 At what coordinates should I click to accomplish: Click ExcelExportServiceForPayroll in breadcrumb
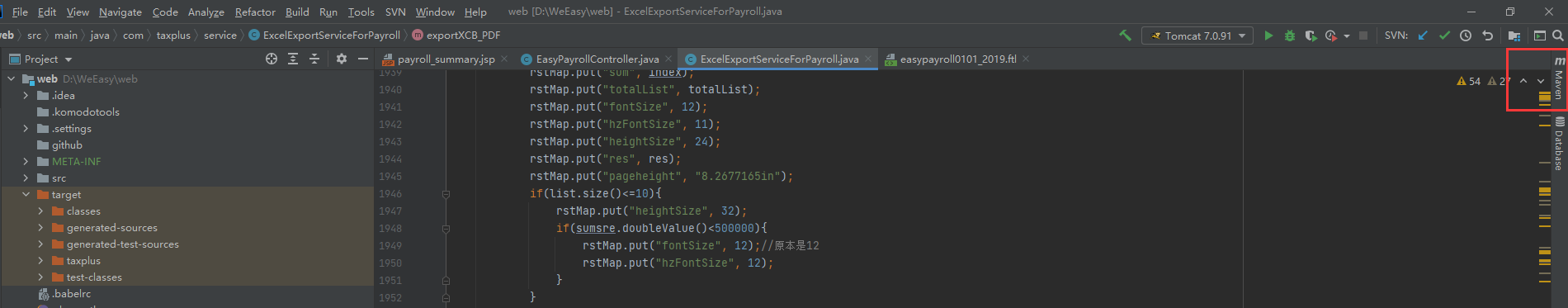pos(324,36)
